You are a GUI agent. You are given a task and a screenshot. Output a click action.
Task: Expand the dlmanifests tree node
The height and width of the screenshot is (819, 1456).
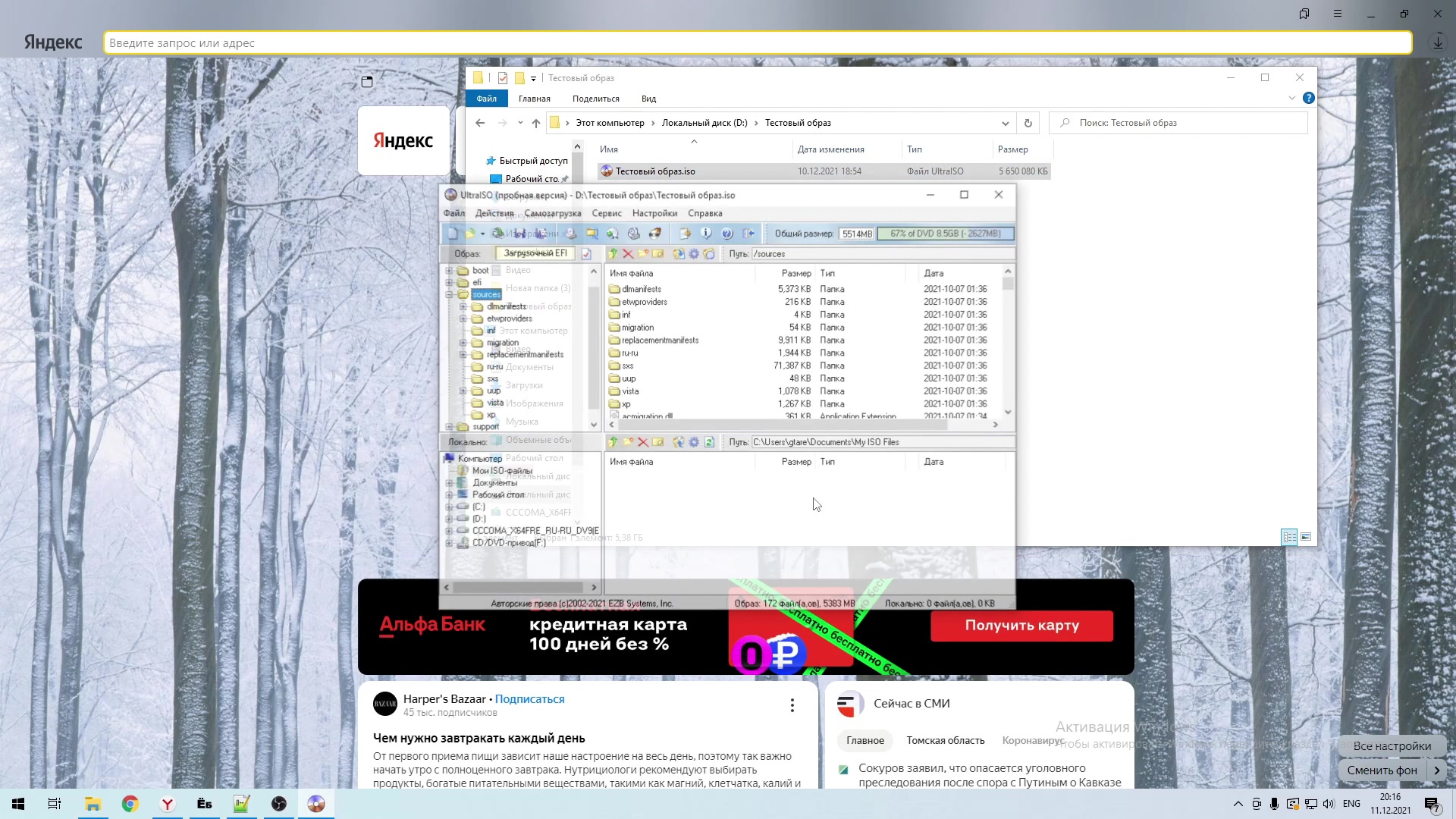click(463, 307)
